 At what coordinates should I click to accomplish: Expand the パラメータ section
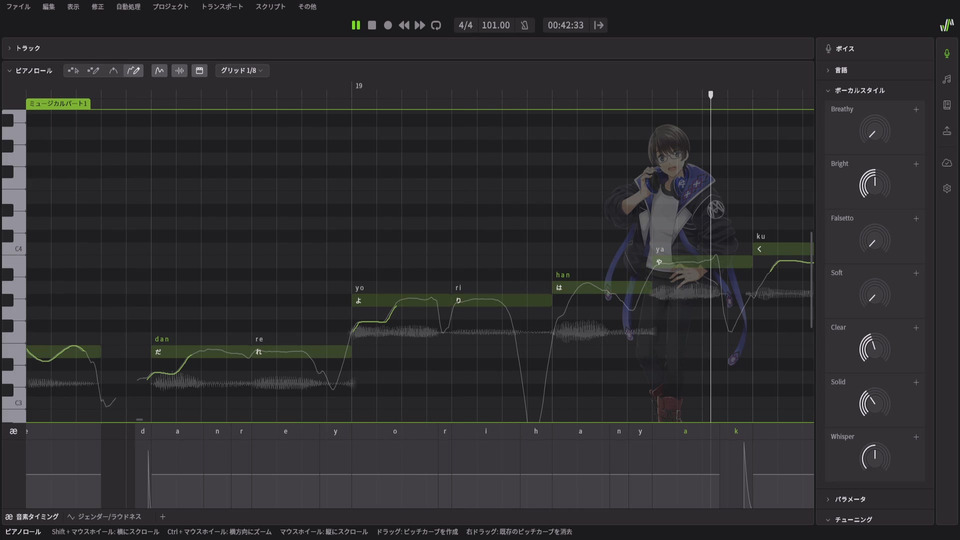[x=828, y=500]
